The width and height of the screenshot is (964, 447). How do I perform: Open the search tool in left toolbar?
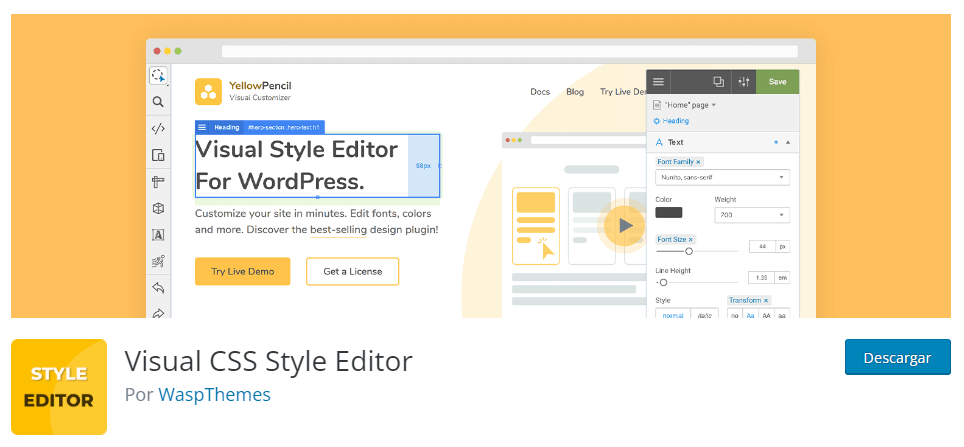click(158, 102)
